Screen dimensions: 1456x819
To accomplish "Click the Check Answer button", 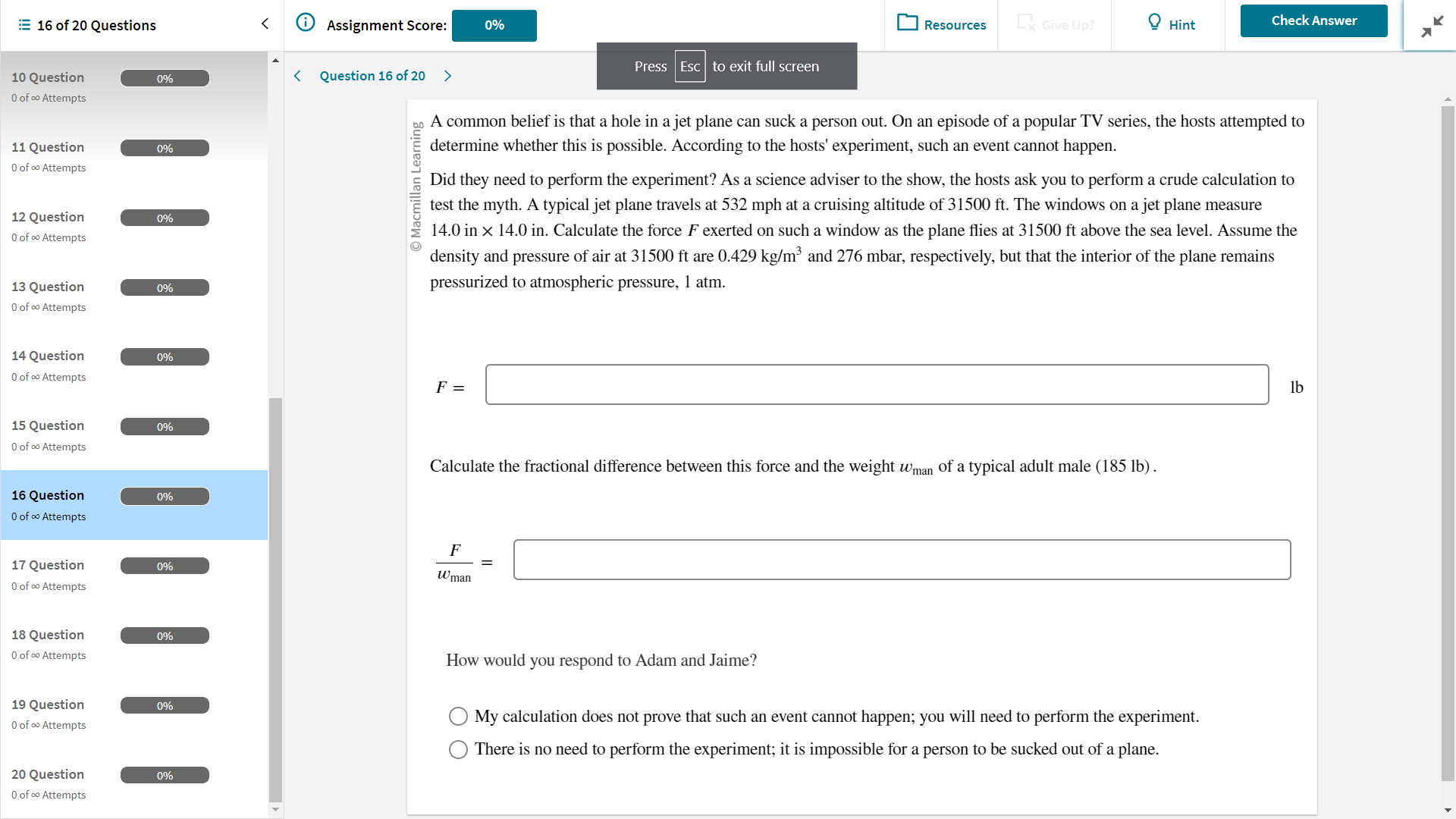I will tap(1313, 20).
